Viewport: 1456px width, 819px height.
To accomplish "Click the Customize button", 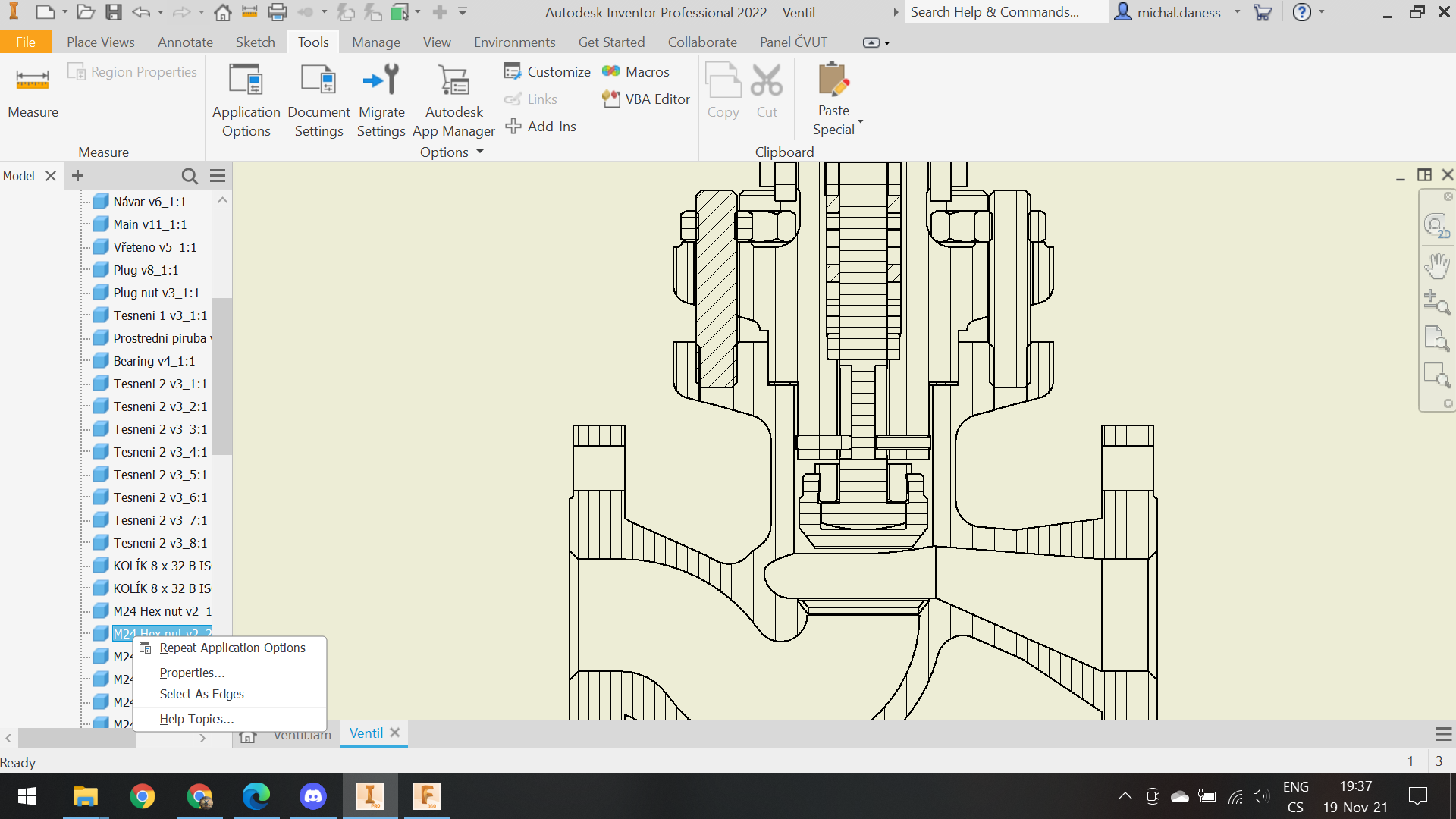I will (x=547, y=71).
